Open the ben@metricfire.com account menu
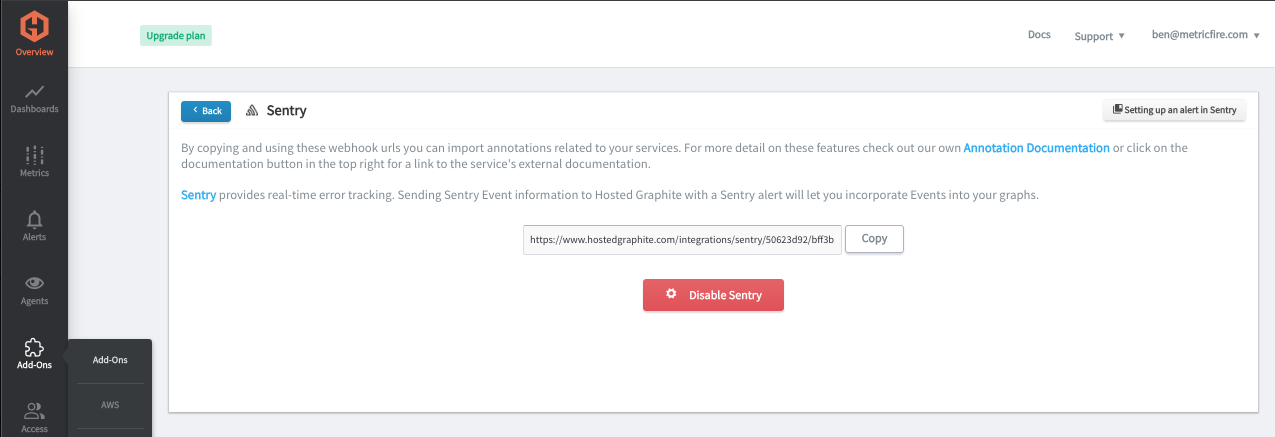 1205,35
